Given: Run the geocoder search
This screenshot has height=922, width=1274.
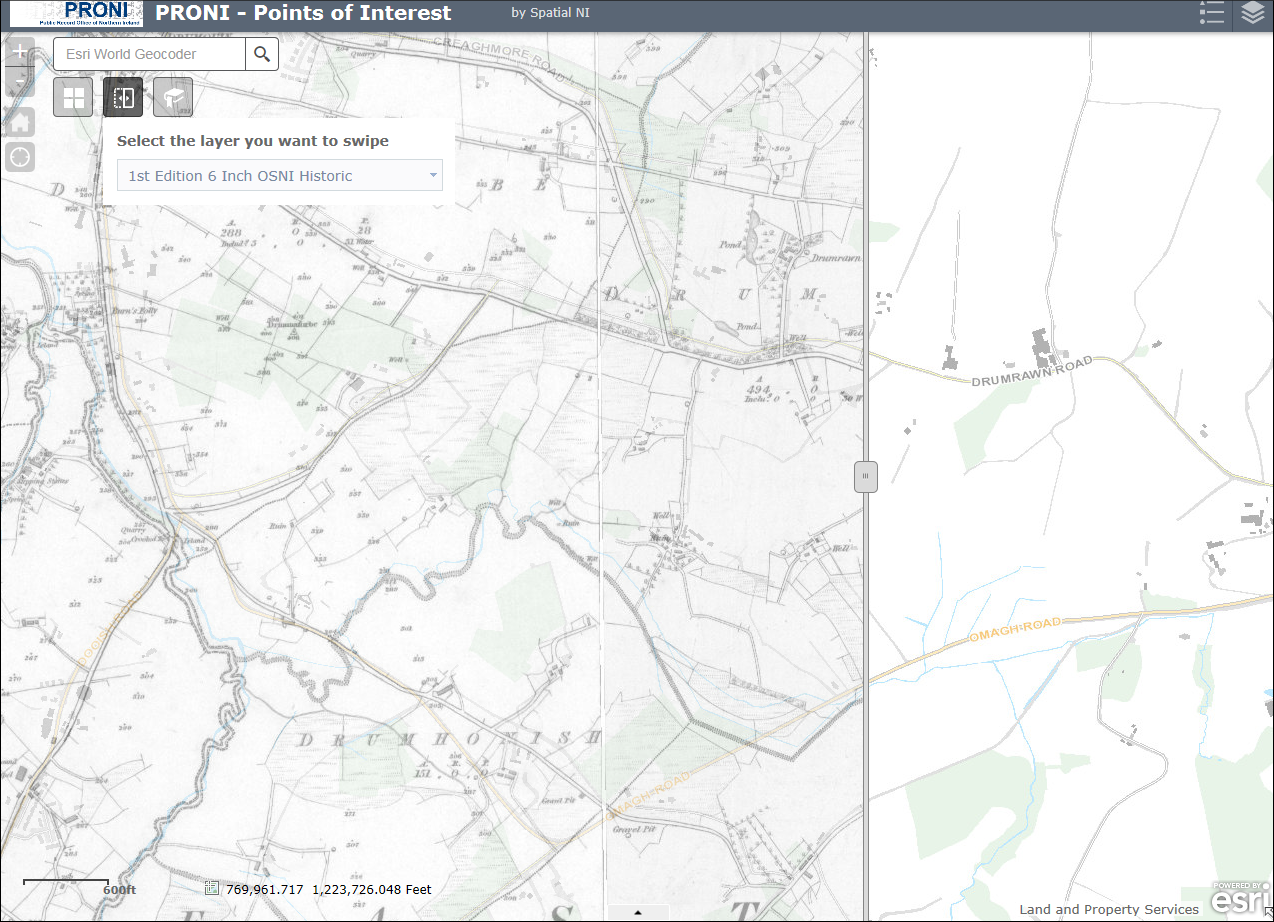Looking at the screenshot, I should [261, 54].
